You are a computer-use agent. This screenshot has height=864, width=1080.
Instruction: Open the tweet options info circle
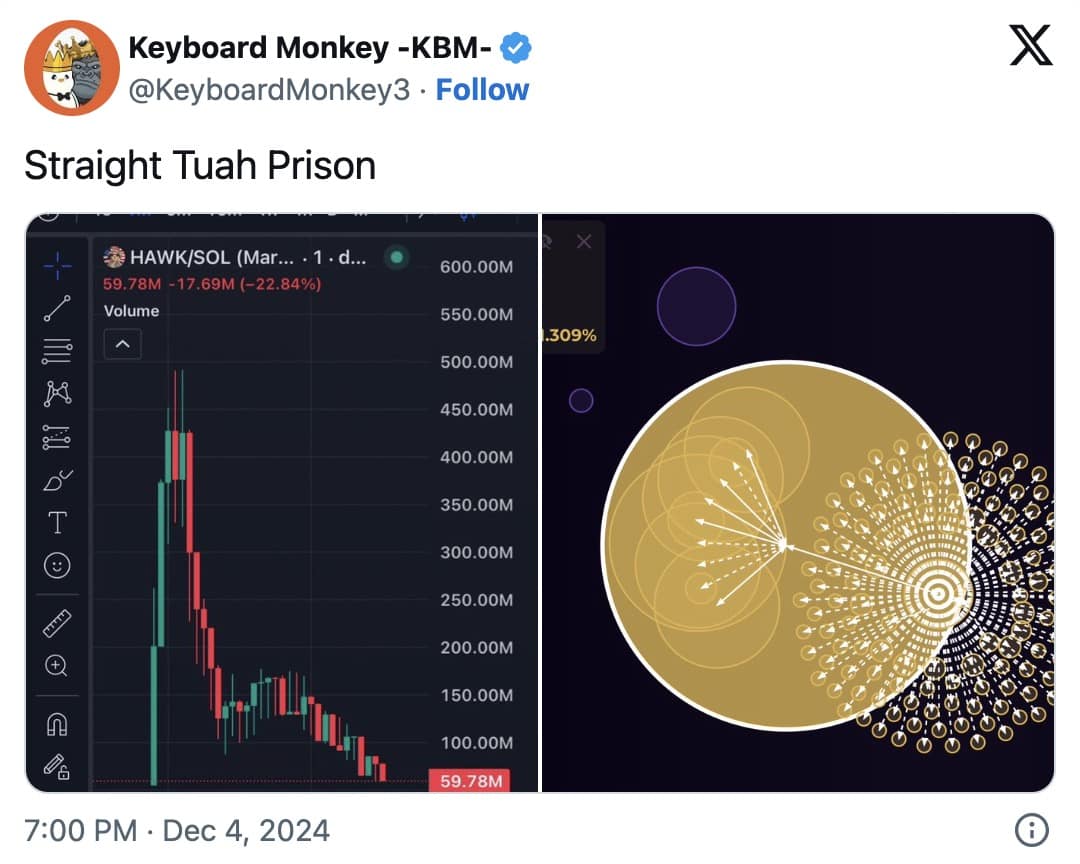[x=1031, y=829]
